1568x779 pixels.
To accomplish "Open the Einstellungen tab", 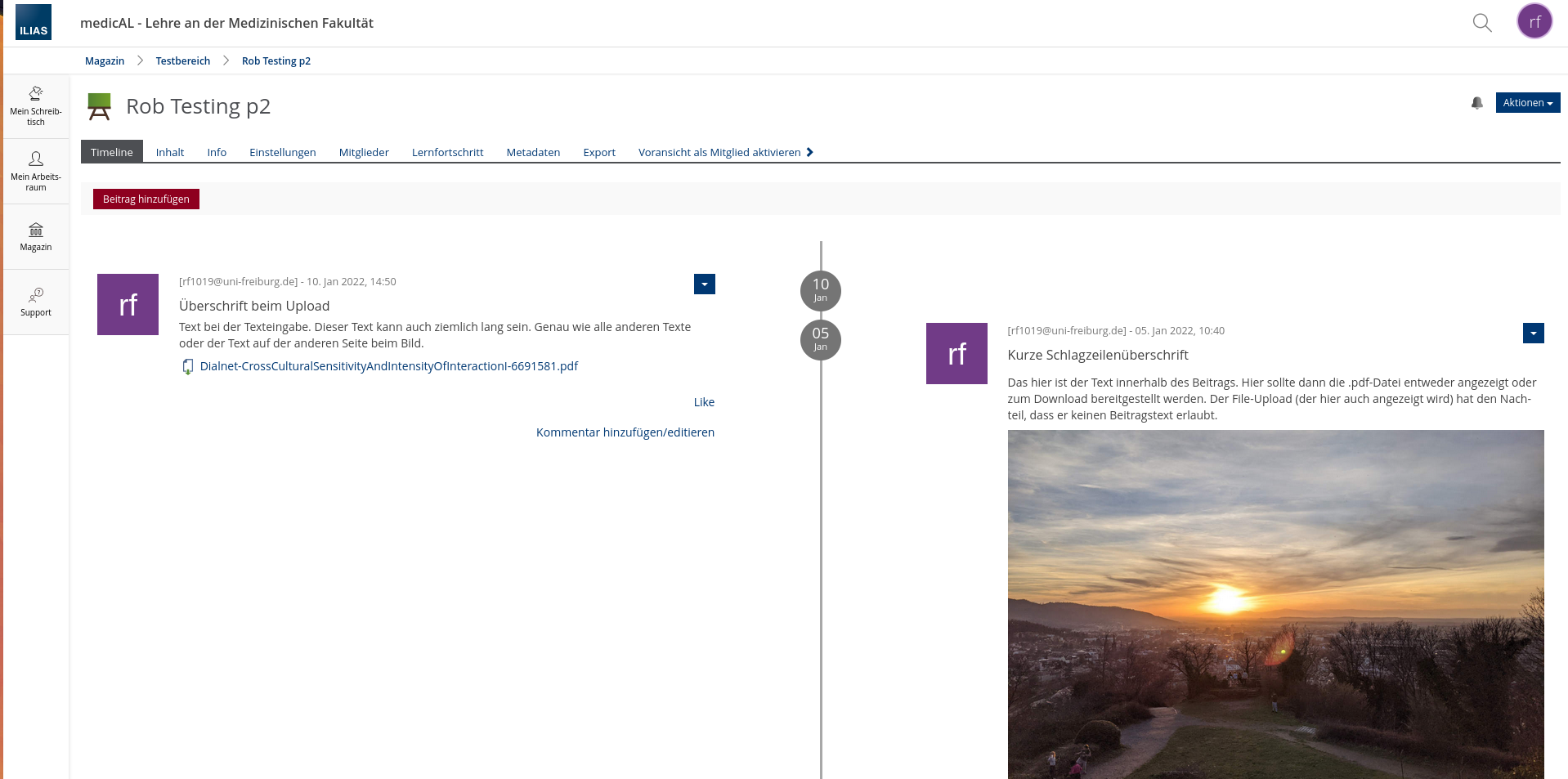I will point(282,152).
